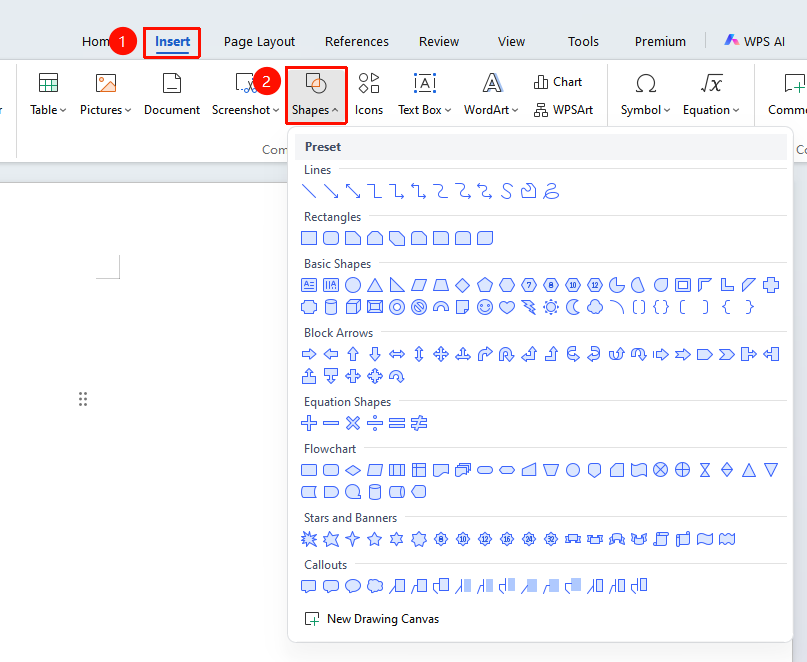Image resolution: width=807 pixels, height=662 pixels.
Task: Pick the straight line shape
Action: click(309, 191)
